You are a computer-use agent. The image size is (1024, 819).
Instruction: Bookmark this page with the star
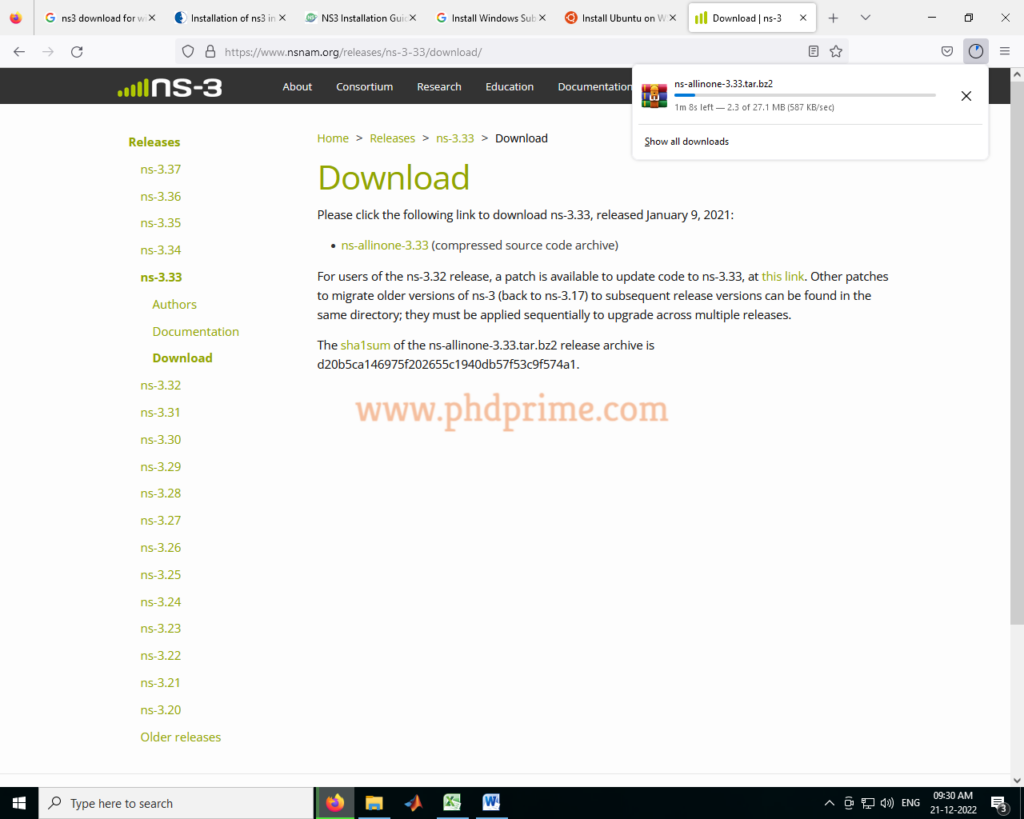pos(837,51)
